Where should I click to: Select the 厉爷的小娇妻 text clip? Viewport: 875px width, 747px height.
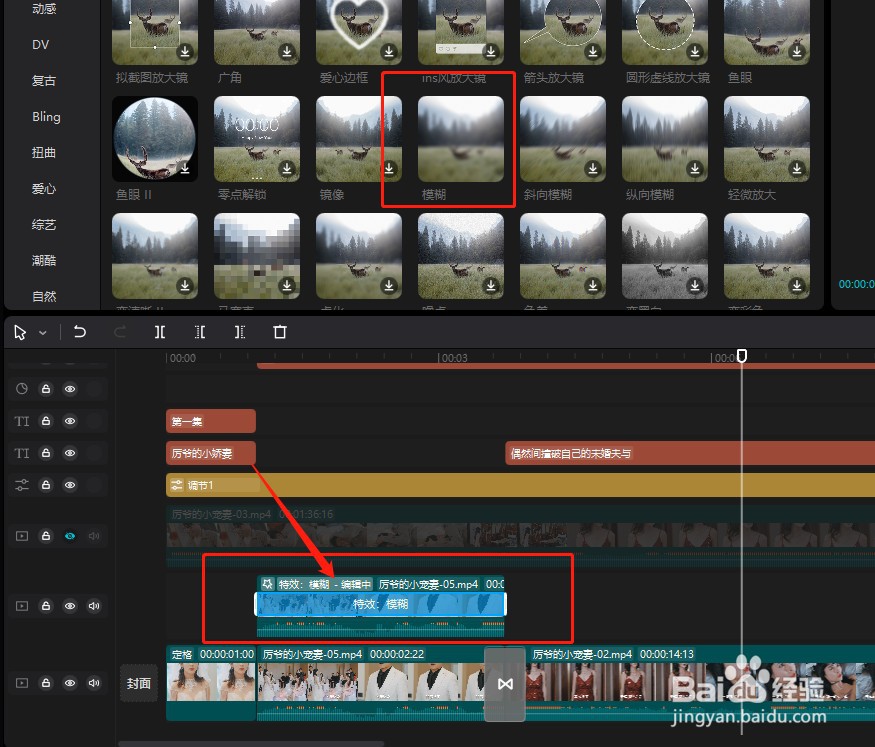[x=211, y=453]
